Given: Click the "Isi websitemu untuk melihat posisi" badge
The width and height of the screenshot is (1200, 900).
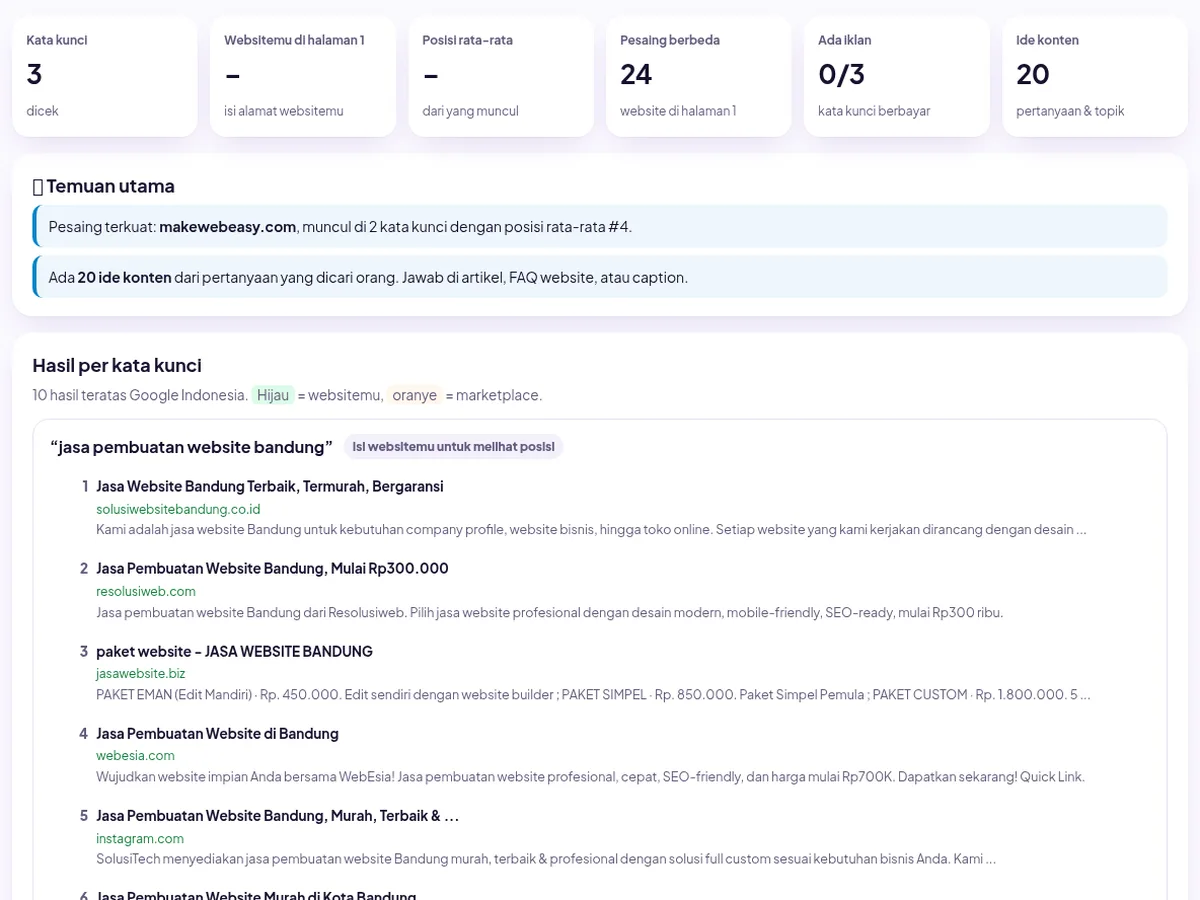Looking at the screenshot, I should (453, 447).
